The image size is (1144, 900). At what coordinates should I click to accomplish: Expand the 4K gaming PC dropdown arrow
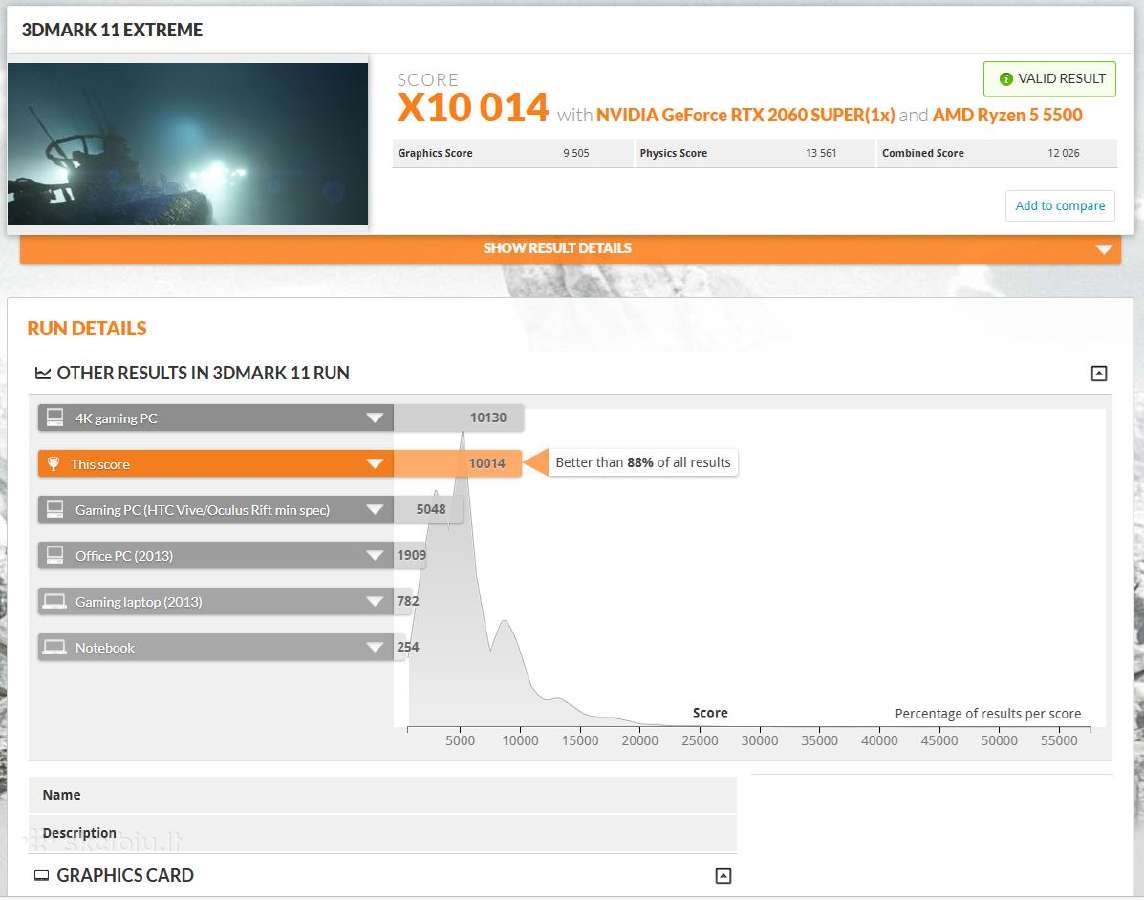tap(374, 418)
